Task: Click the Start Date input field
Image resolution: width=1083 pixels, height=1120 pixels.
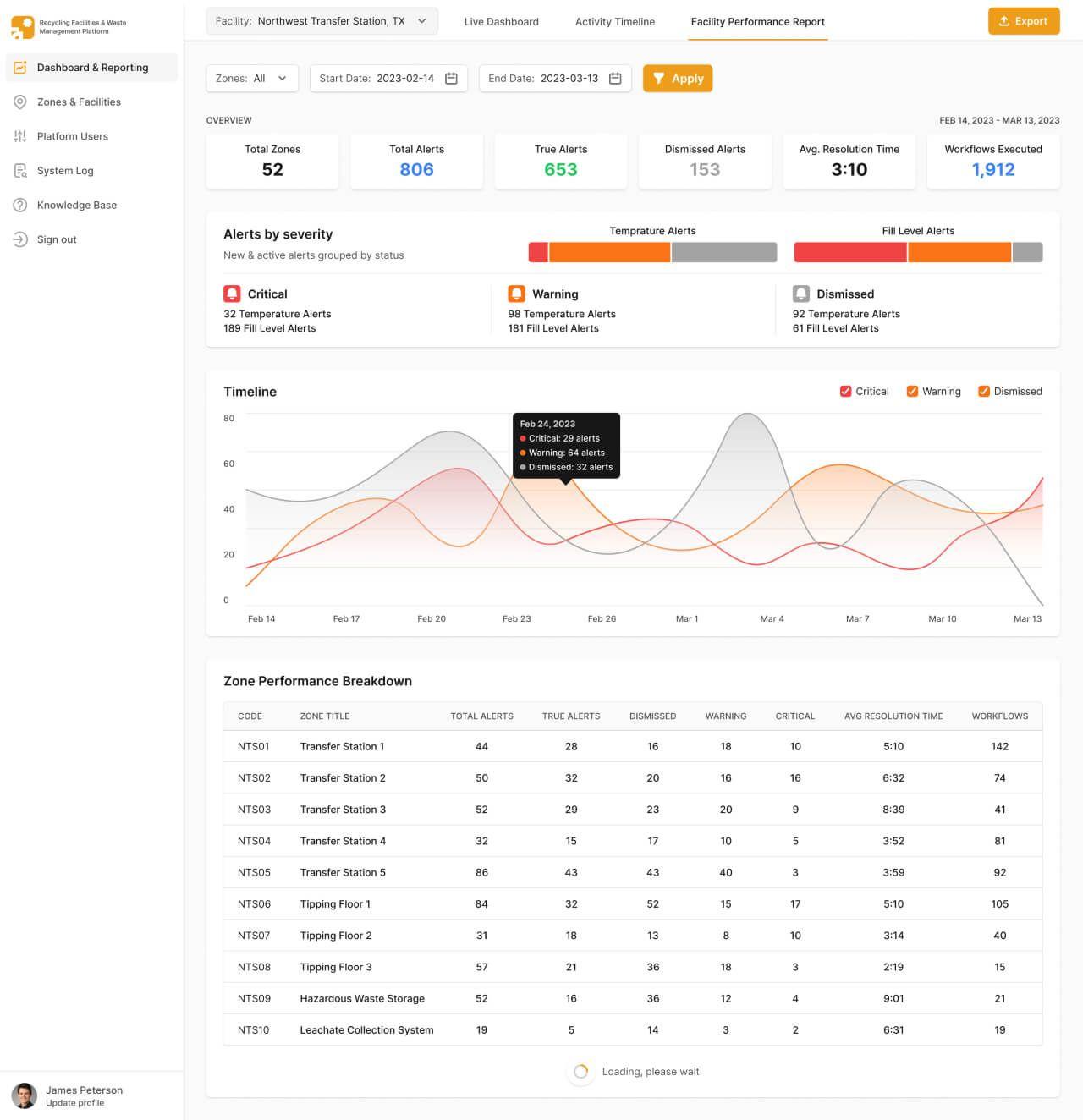Action: point(388,79)
